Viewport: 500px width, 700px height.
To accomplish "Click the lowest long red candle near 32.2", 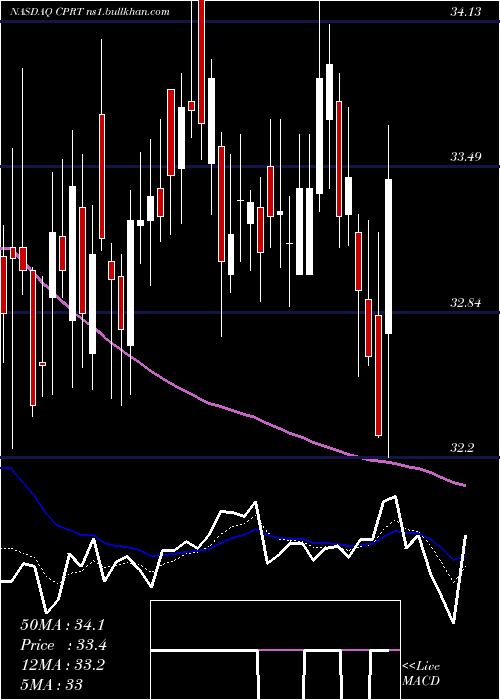I will tap(378, 375).
